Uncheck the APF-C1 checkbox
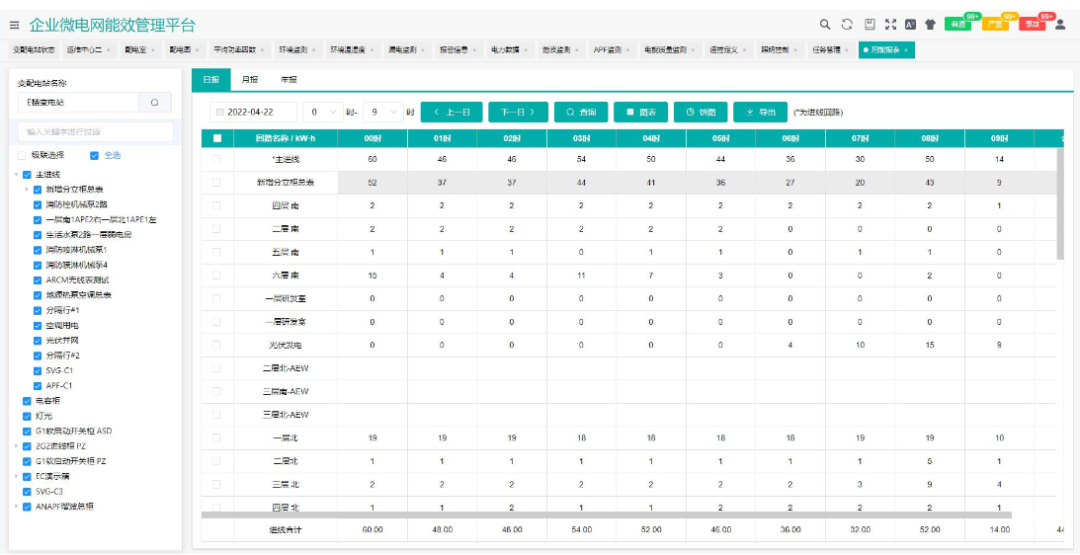Screen dimensions: 1080x555 (x=38, y=386)
